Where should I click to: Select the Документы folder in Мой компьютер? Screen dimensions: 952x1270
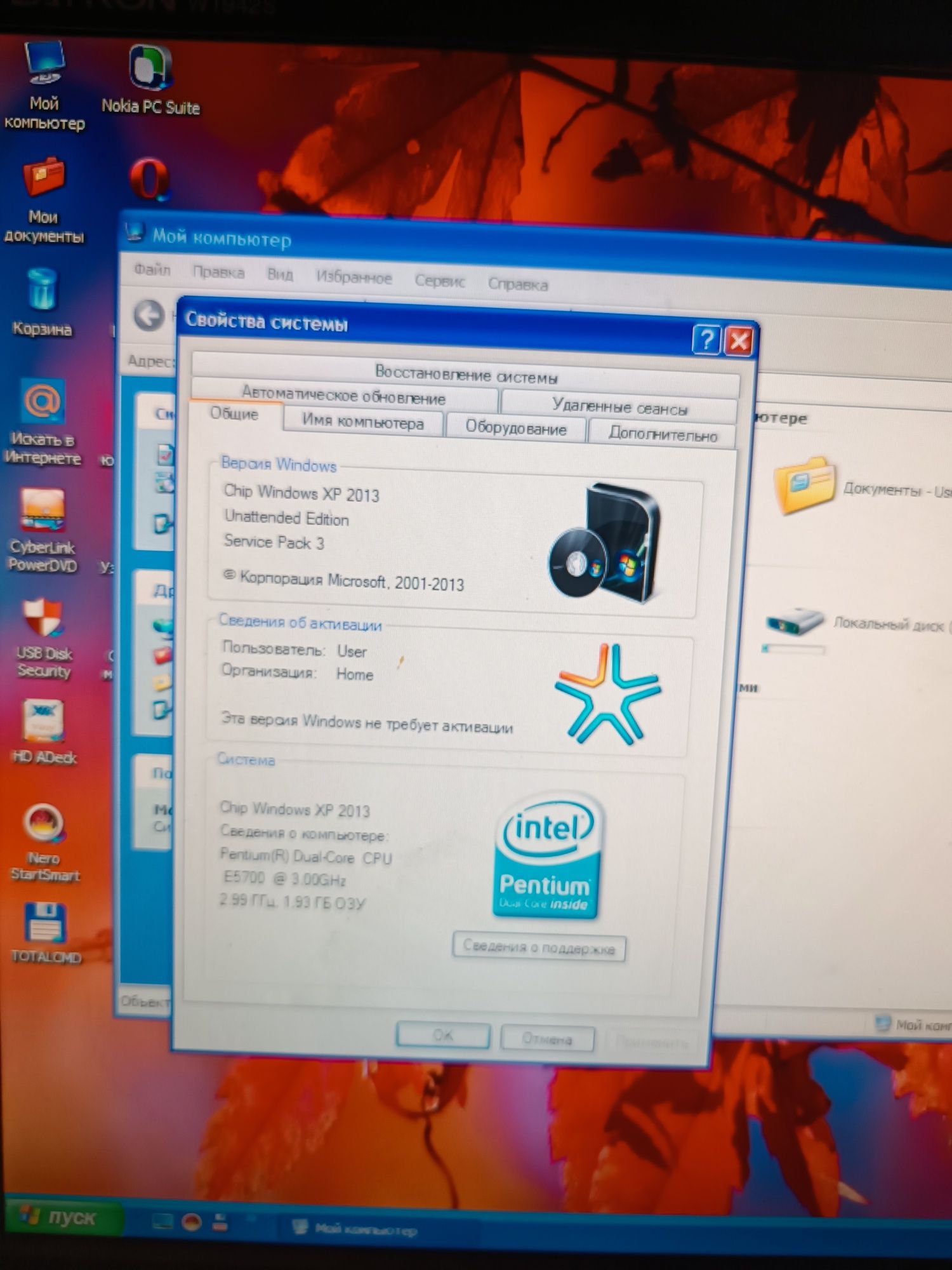point(805,485)
